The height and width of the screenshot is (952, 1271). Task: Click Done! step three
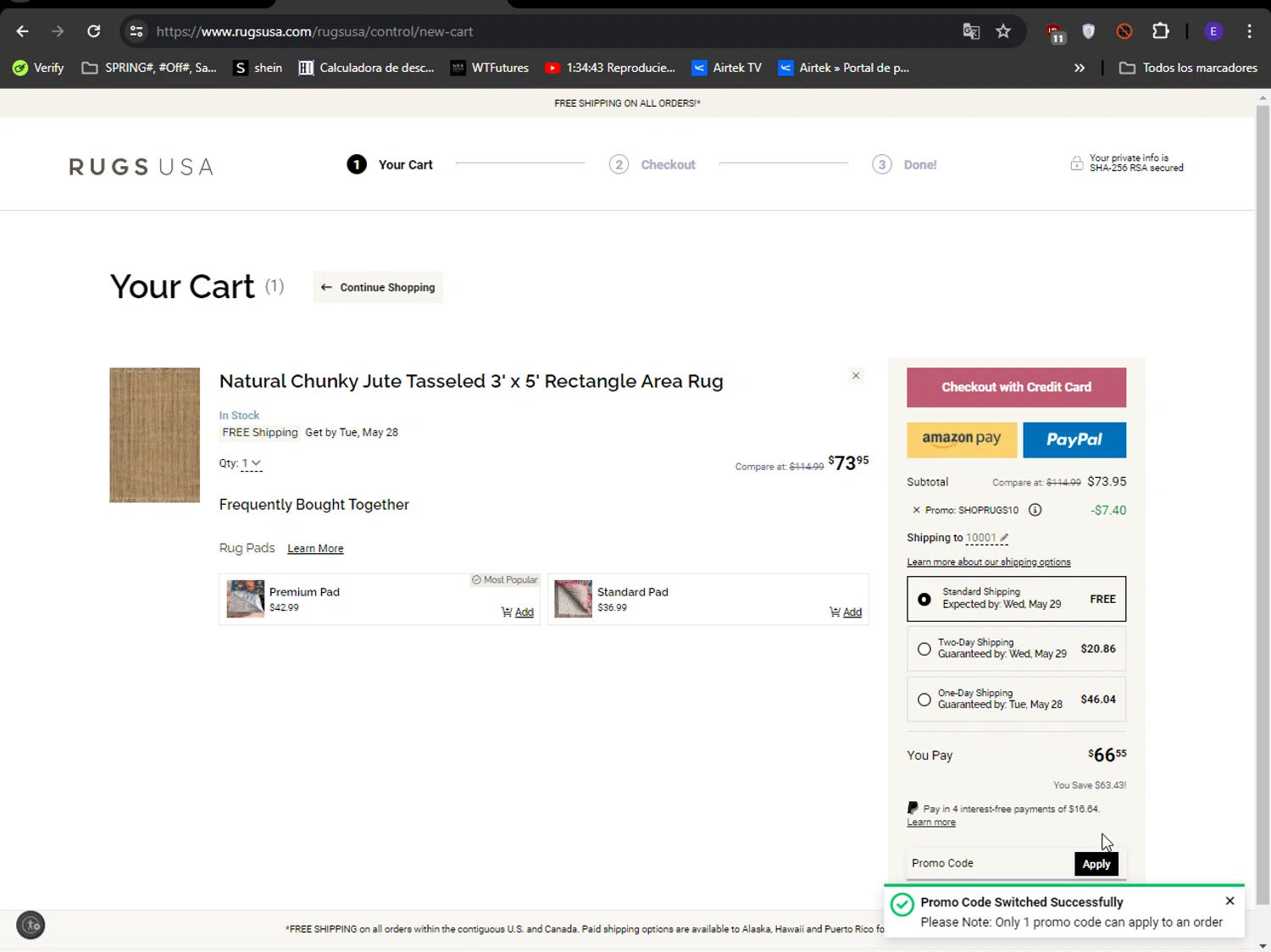tap(904, 164)
